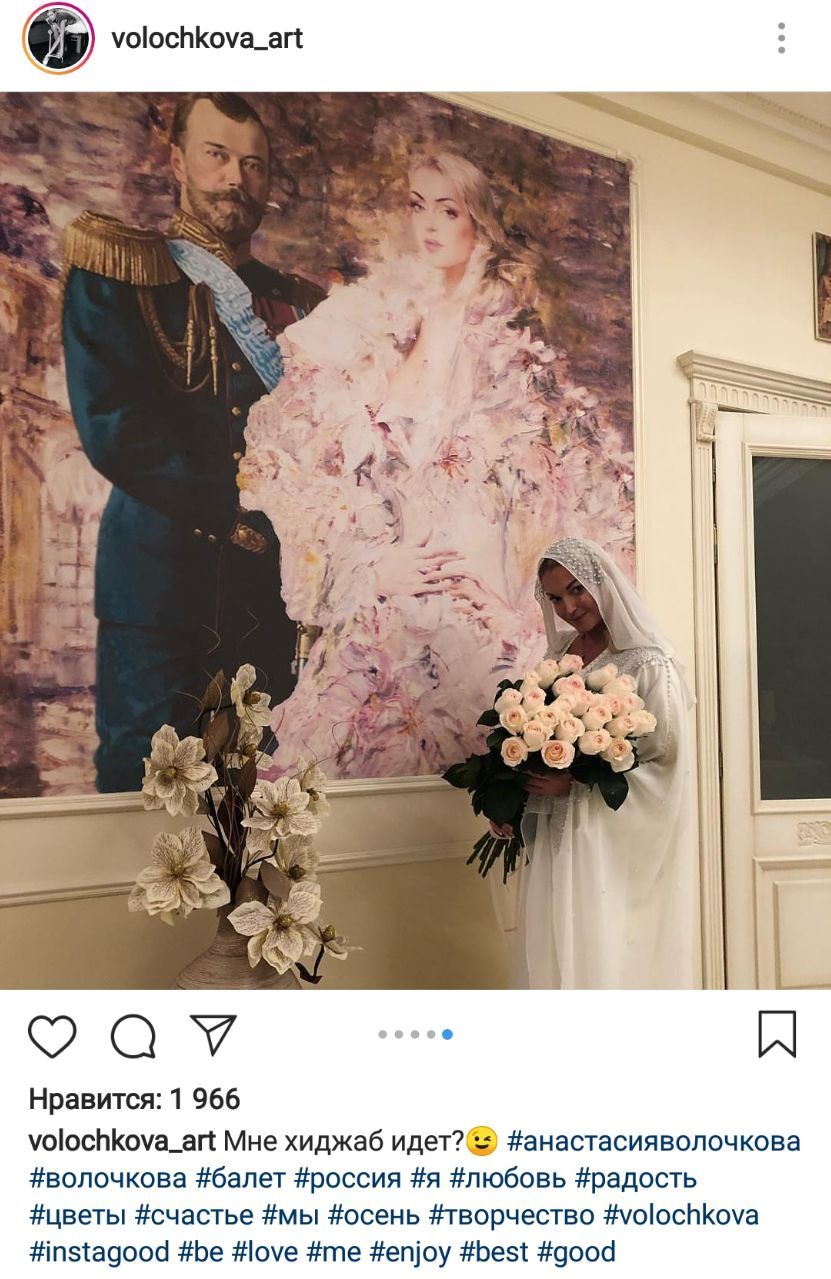831x1279 pixels.
Task: Open volochkova_art profile picture avatar
Action: click(57, 39)
